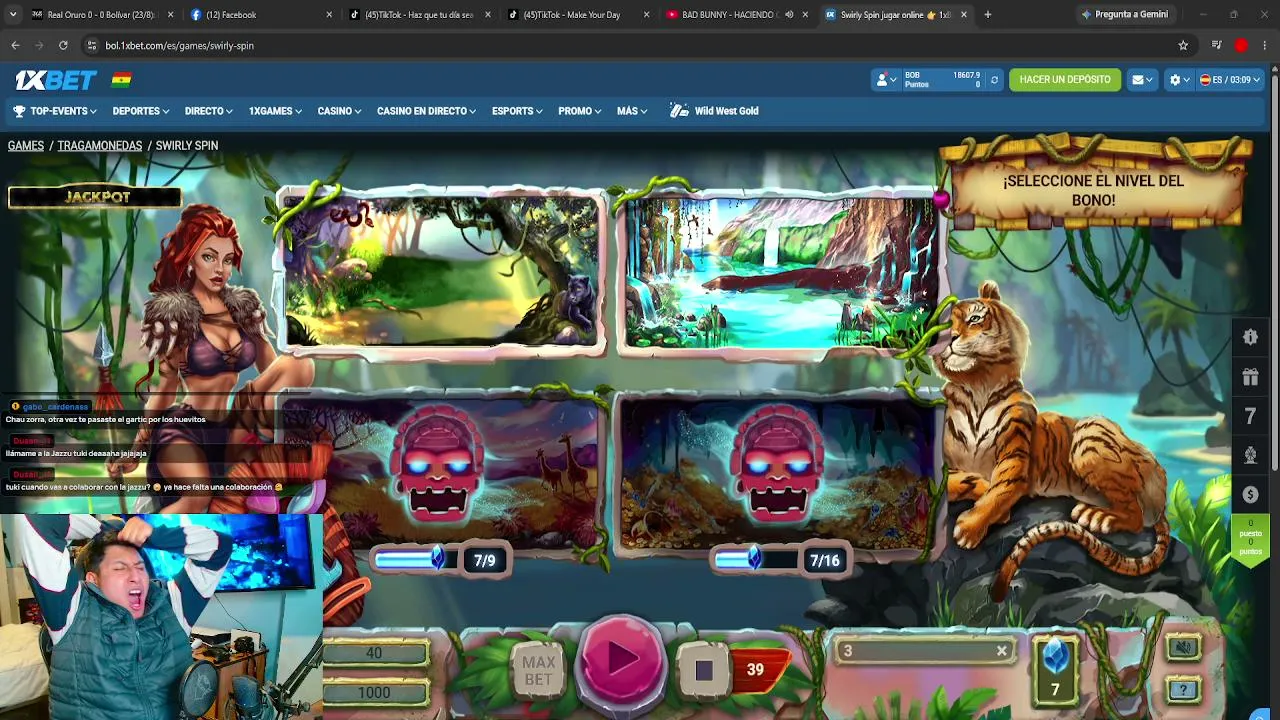The width and height of the screenshot is (1280, 720).
Task: Clear the field showing 3 with the X
Action: pyautogui.click(x=1001, y=652)
